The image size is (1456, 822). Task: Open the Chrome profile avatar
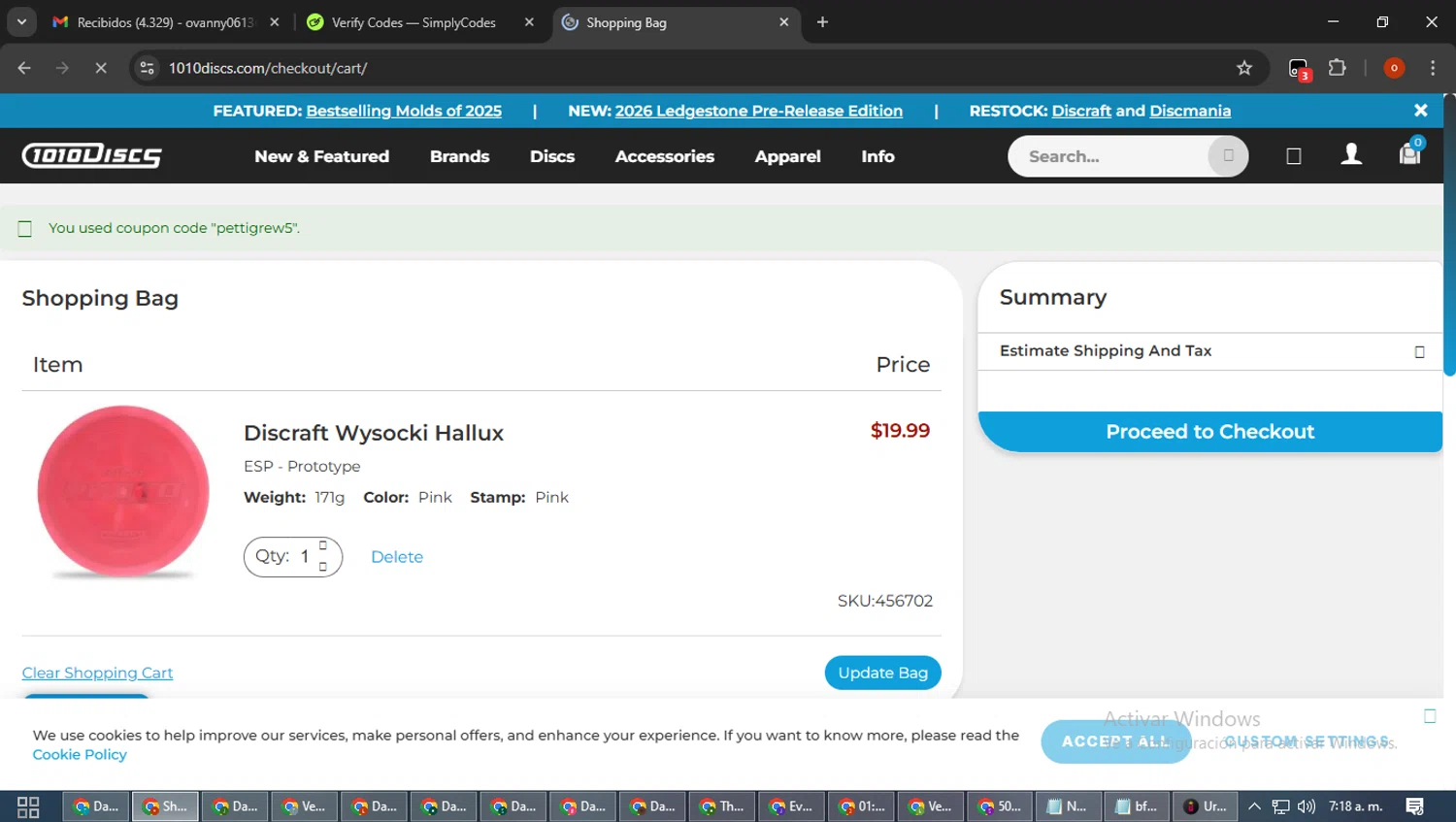[x=1394, y=68]
